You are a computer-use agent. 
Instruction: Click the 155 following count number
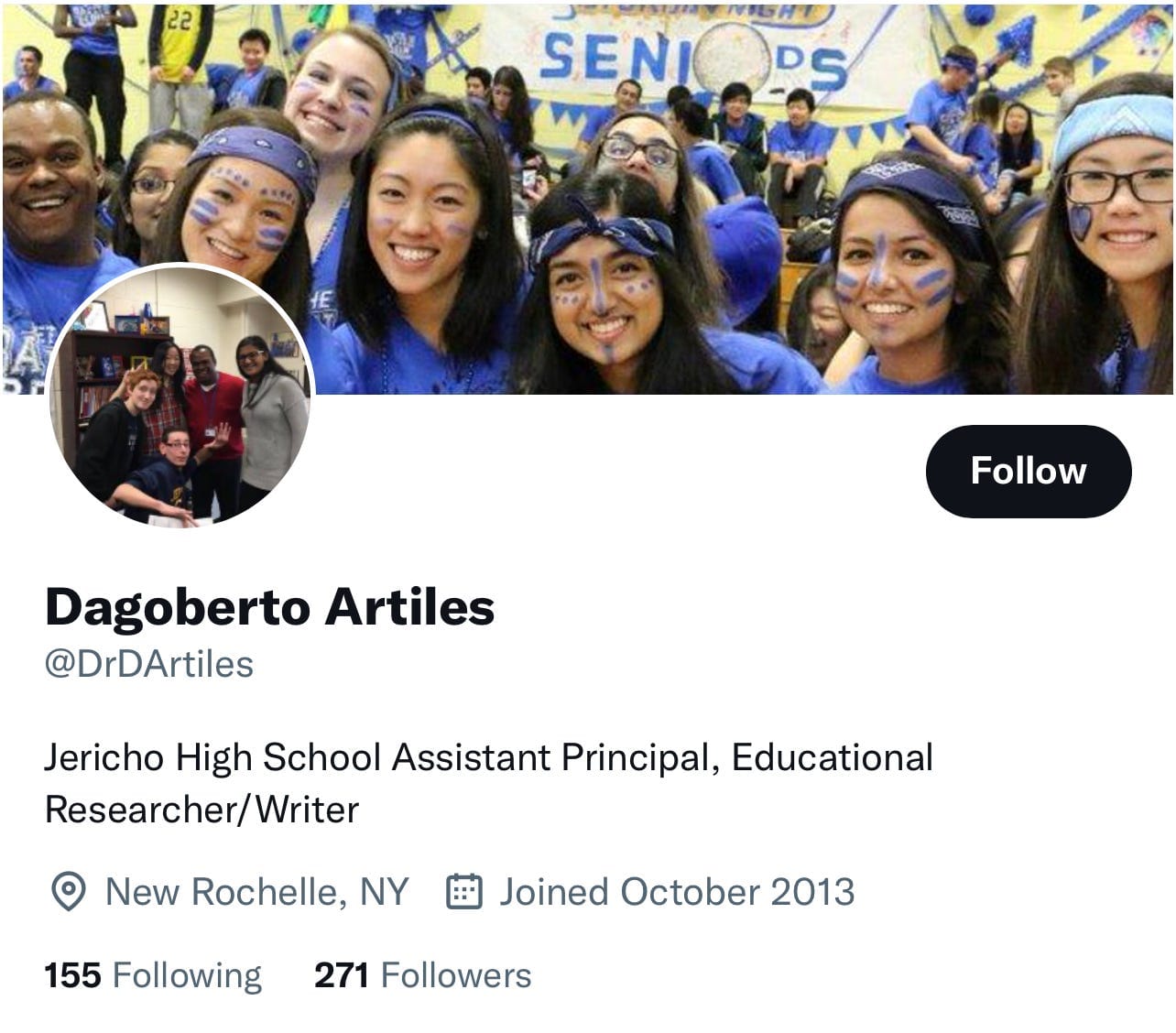coord(73,975)
